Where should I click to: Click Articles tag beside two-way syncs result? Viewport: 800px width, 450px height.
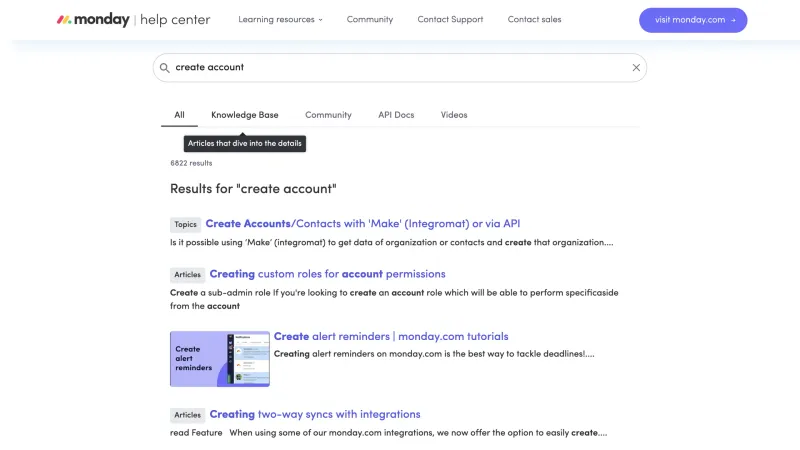pyautogui.click(x=187, y=415)
